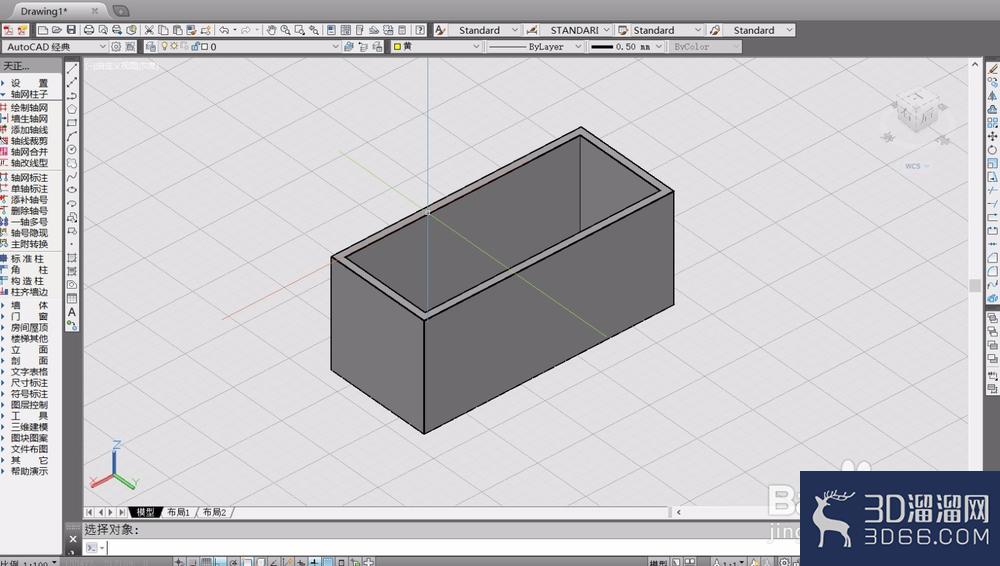The image size is (1000, 566).
Task: Click the Undo arrow icon
Action: (224, 30)
